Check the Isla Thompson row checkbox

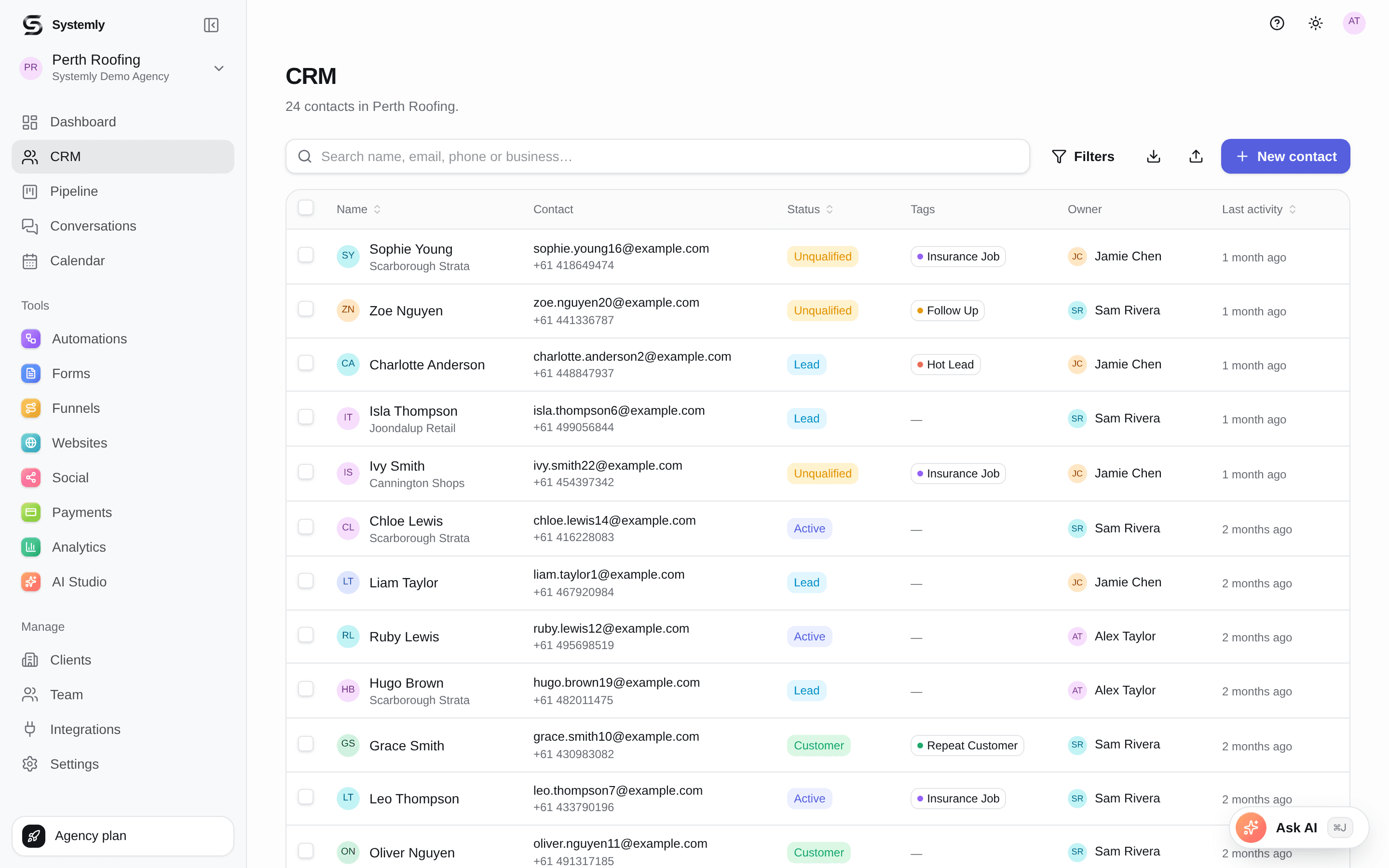coord(306,417)
